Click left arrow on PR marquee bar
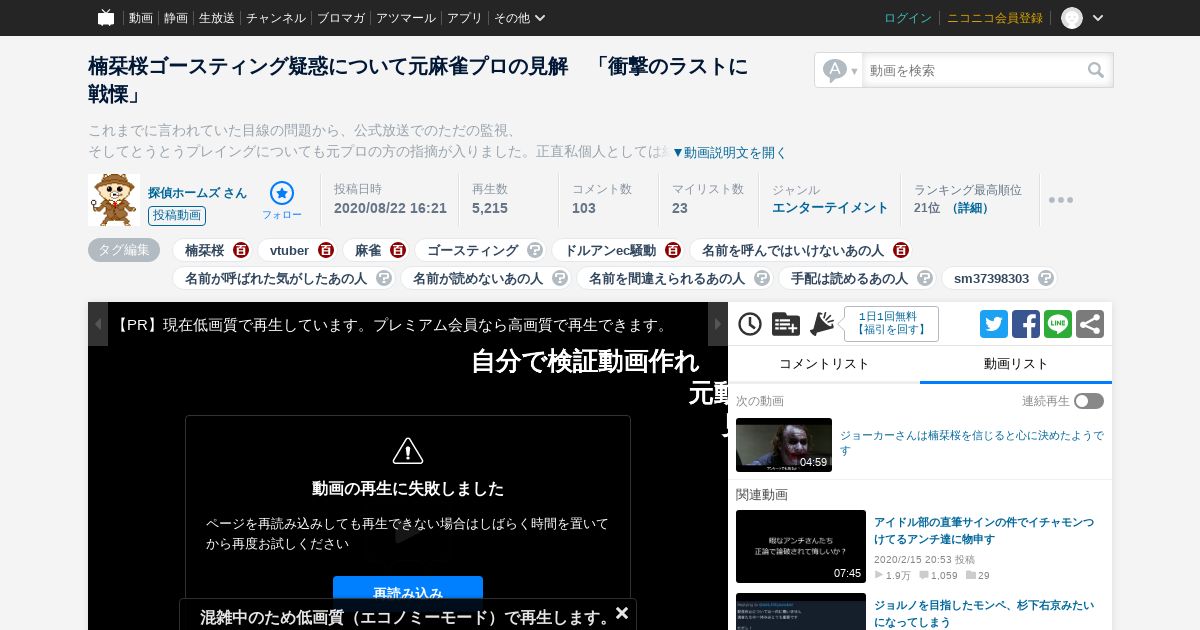Viewport: 1200px width, 630px height. [98, 324]
